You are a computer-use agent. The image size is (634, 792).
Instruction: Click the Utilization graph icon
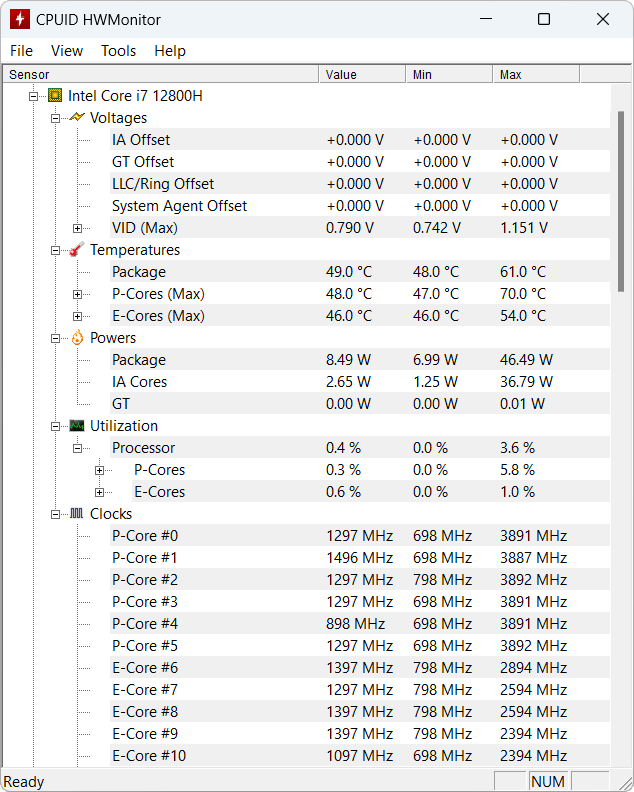tap(77, 426)
